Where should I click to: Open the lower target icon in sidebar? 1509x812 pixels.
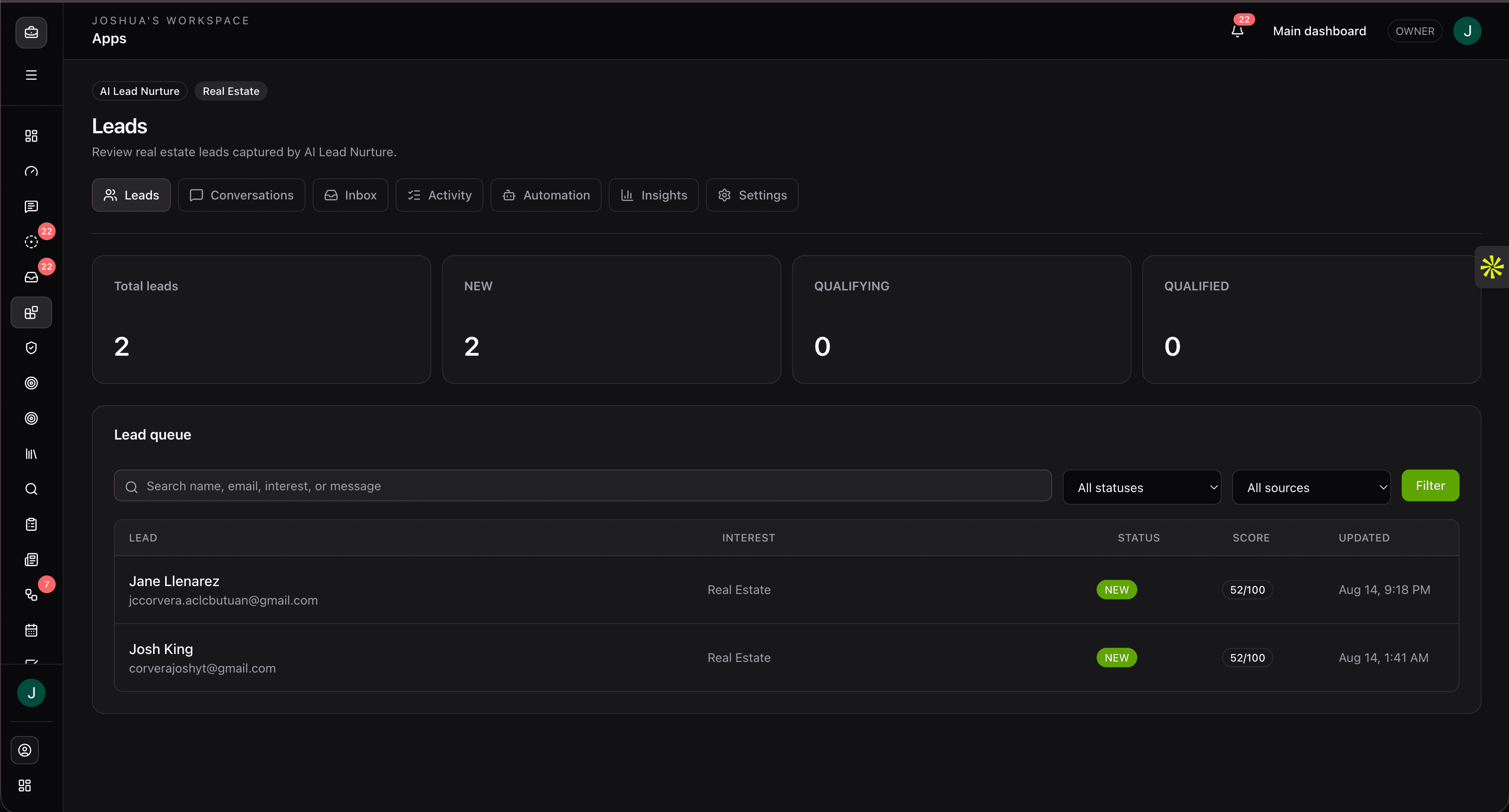pyautogui.click(x=31, y=418)
